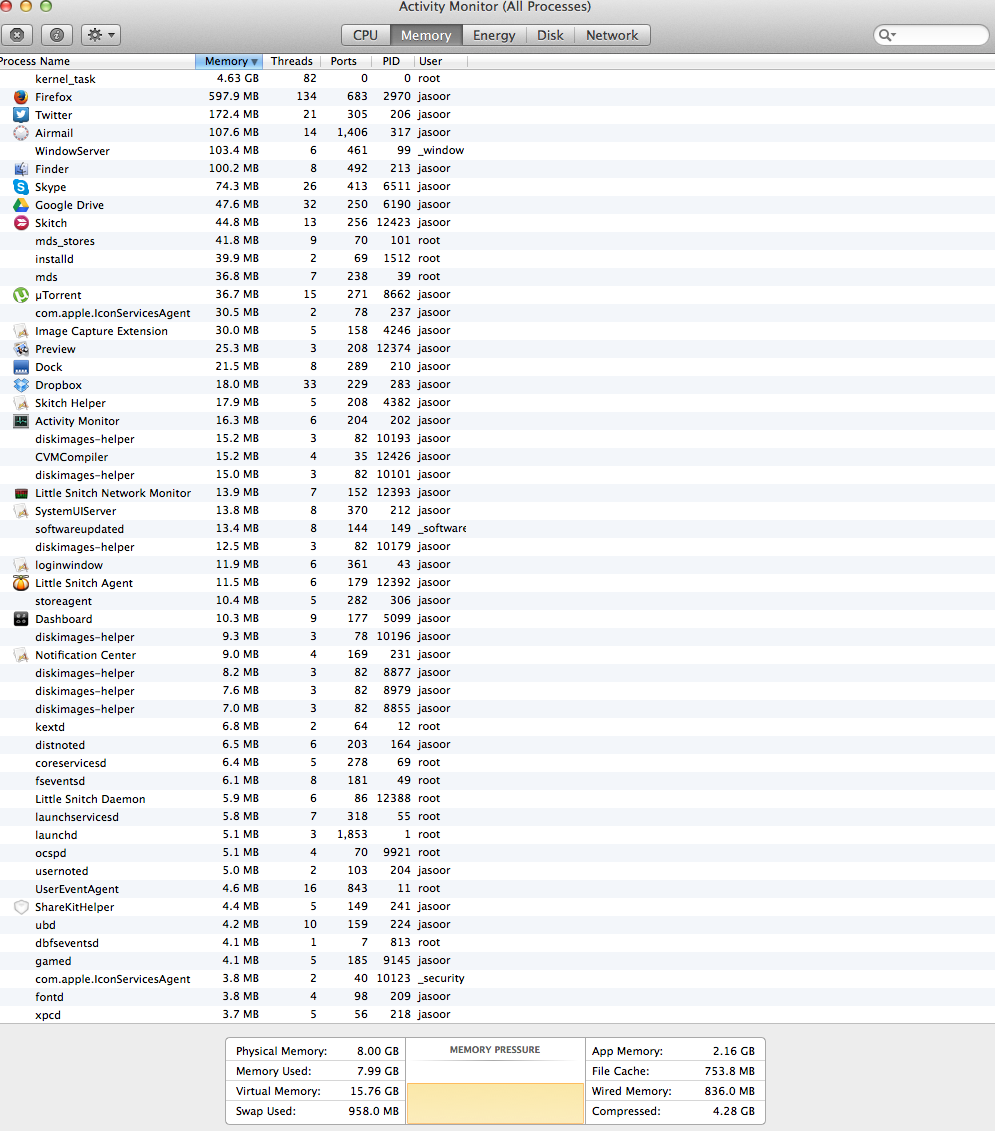Sort by the PID column header
This screenshot has width=995, height=1131.
pyautogui.click(x=391, y=61)
